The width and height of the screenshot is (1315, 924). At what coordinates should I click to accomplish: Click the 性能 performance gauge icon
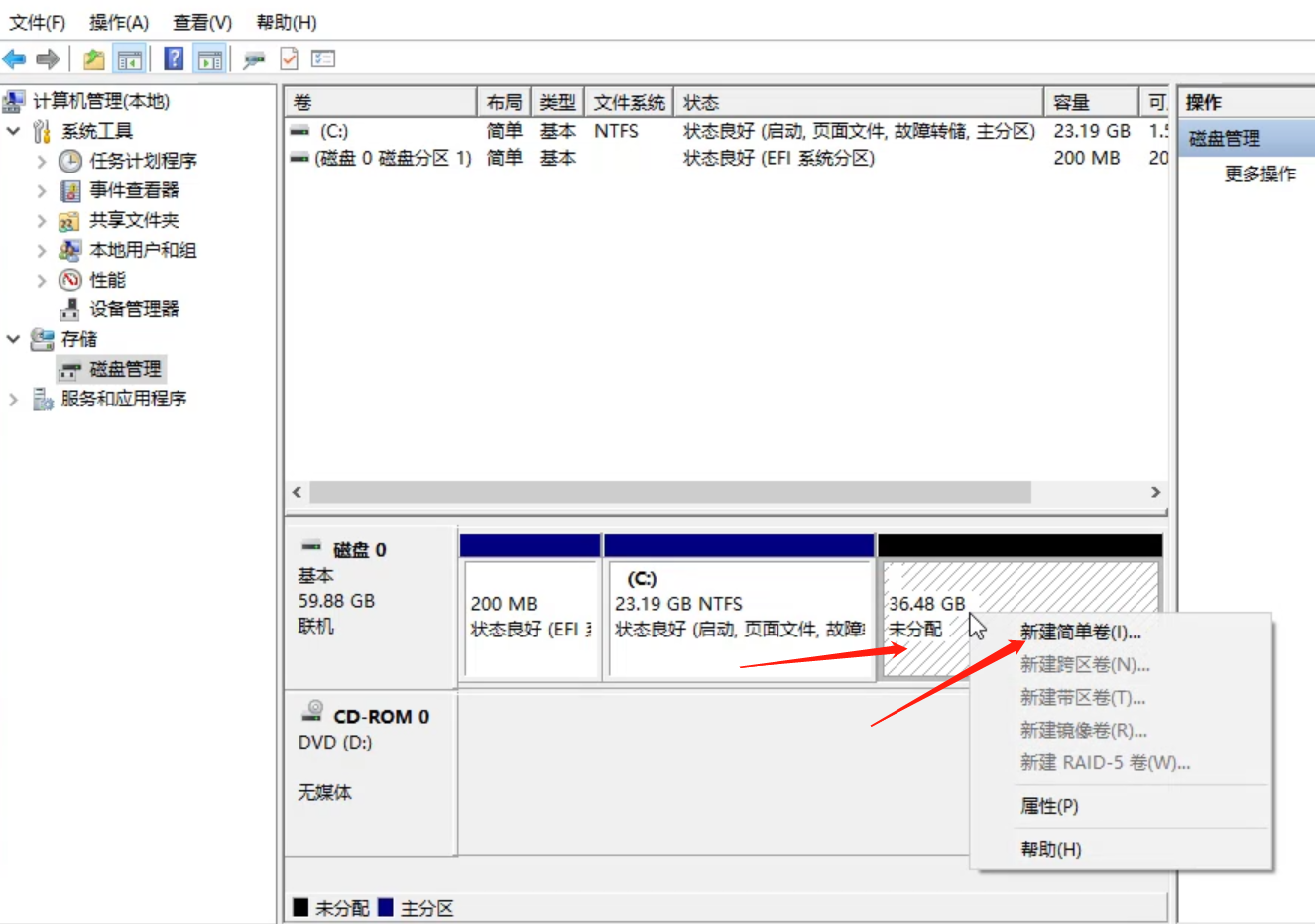pyautogui.click(x=69, y=280)
